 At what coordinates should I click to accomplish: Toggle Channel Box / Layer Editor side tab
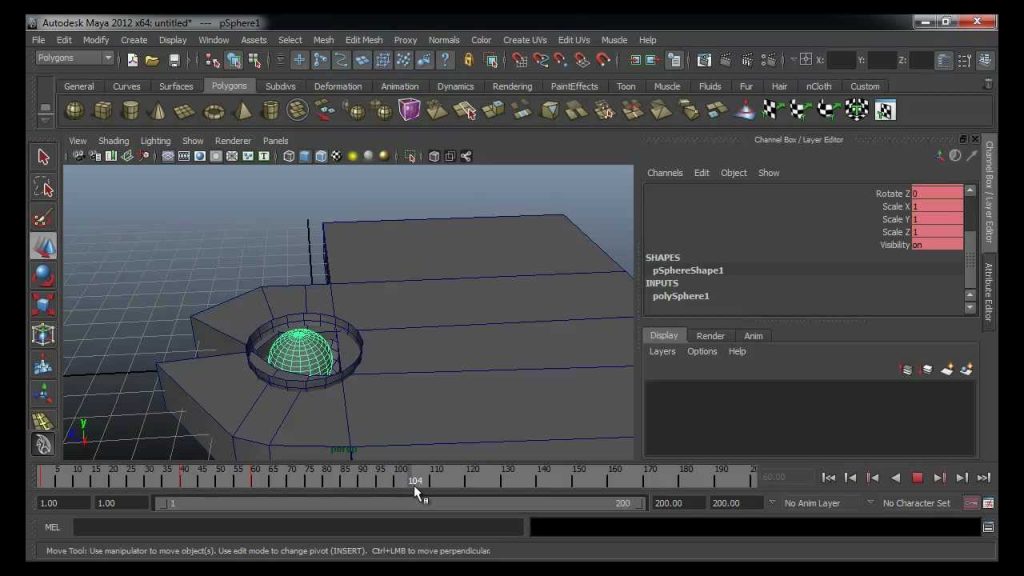[x=989, y=191]
